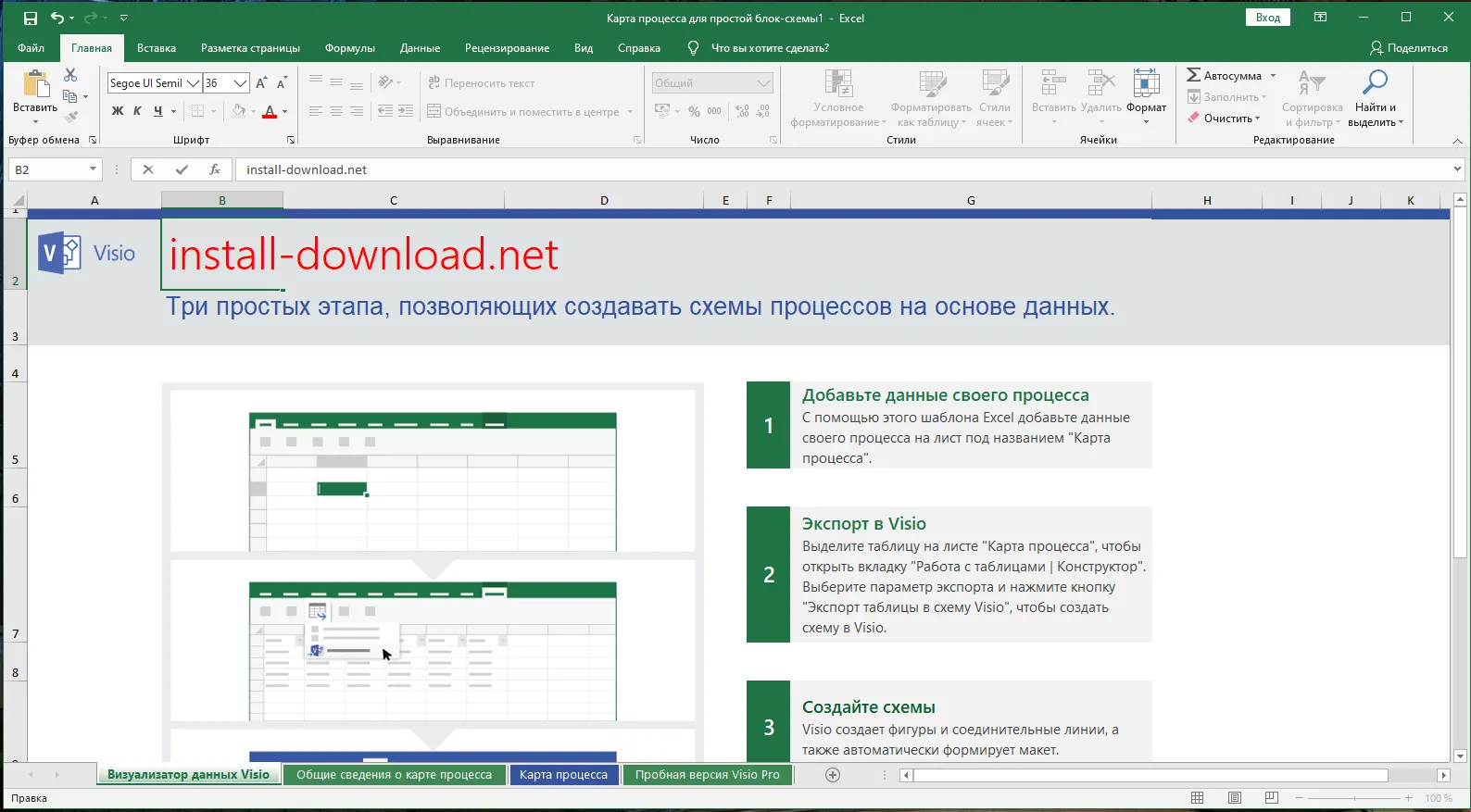
Task: Click the Format Painter brush icon
Action: point(70,117)
